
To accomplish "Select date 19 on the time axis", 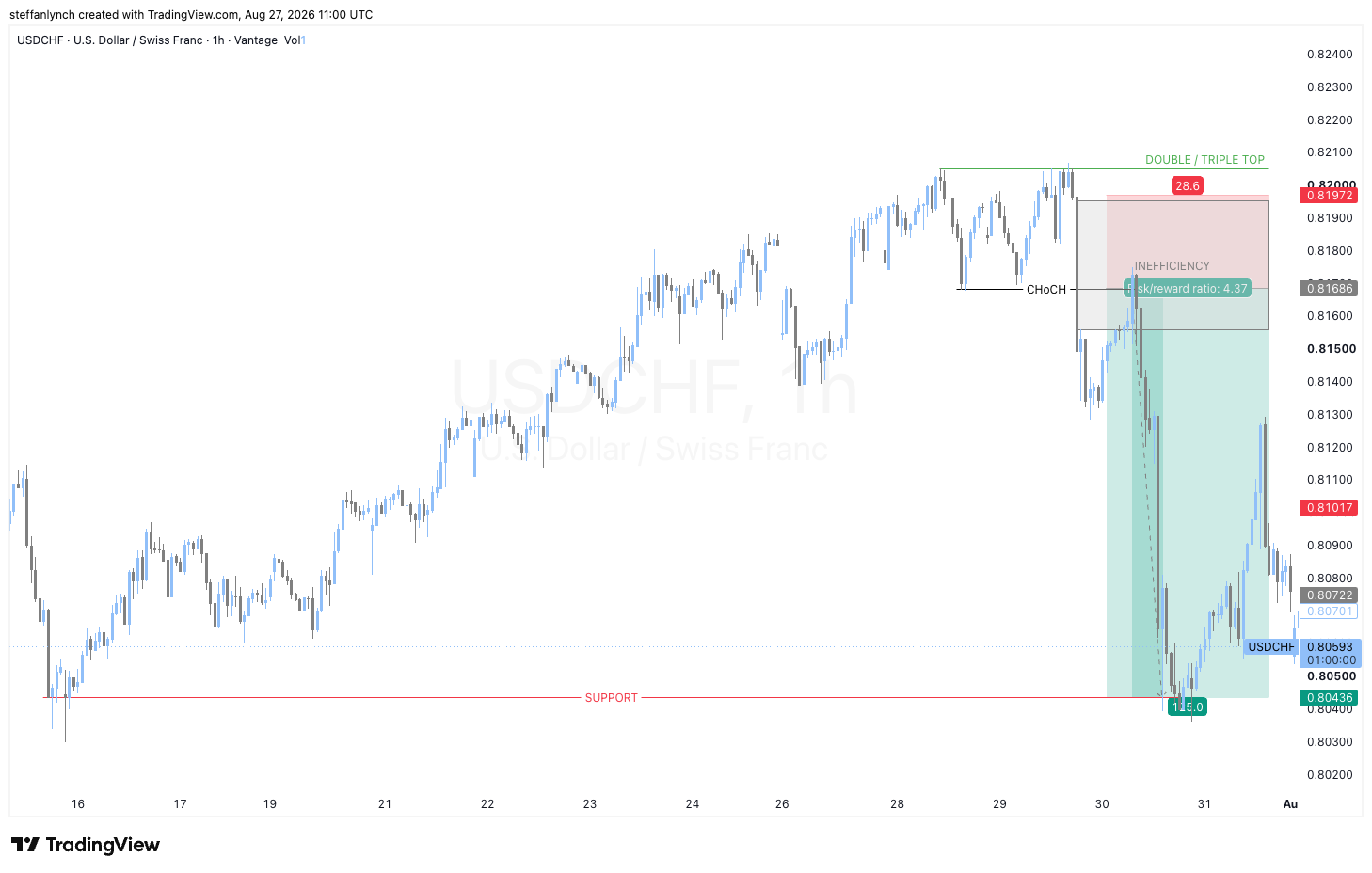I will pos(270,804).
